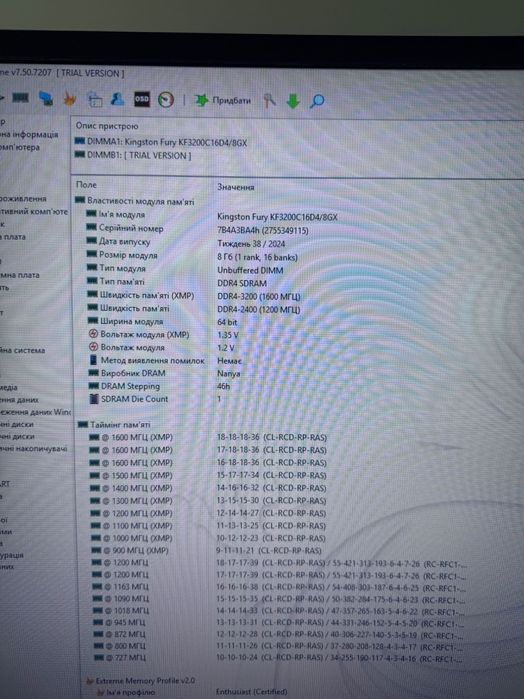Select the @ 800 МГц row
524x699 pixels.
click(x=279, y=646)
